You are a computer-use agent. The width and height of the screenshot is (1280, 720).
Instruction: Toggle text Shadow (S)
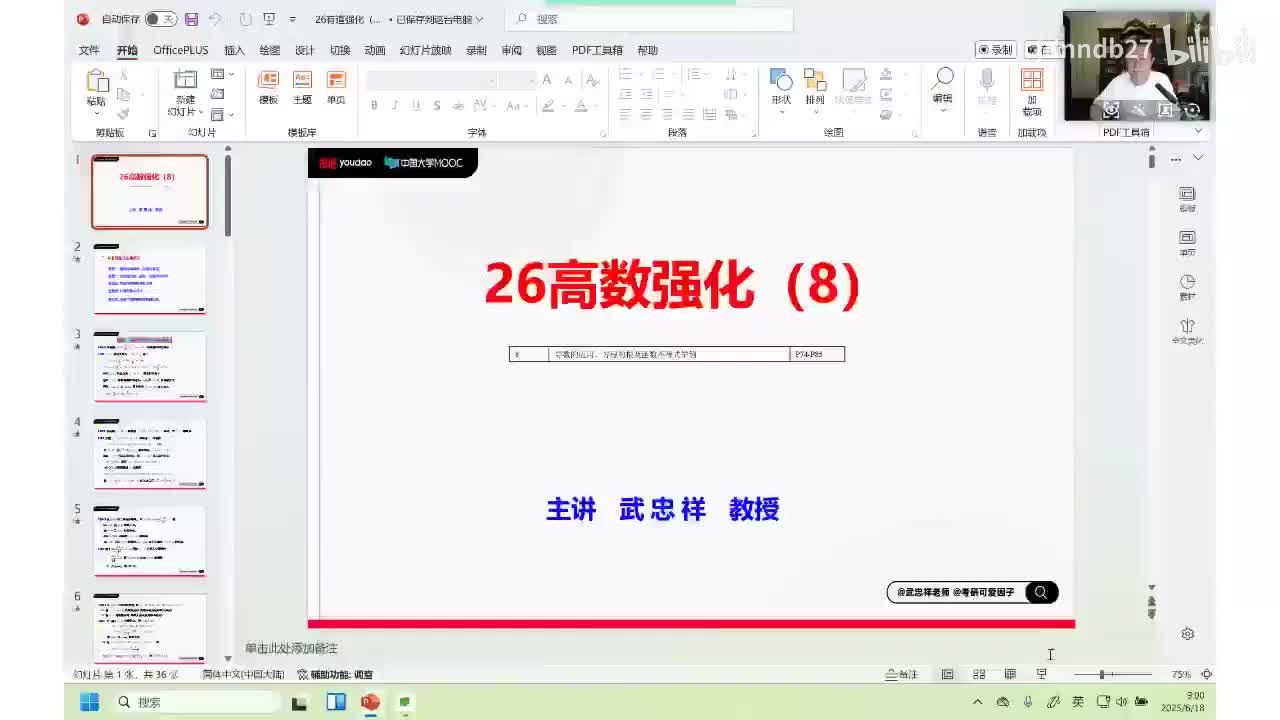[x=437, y=105]
